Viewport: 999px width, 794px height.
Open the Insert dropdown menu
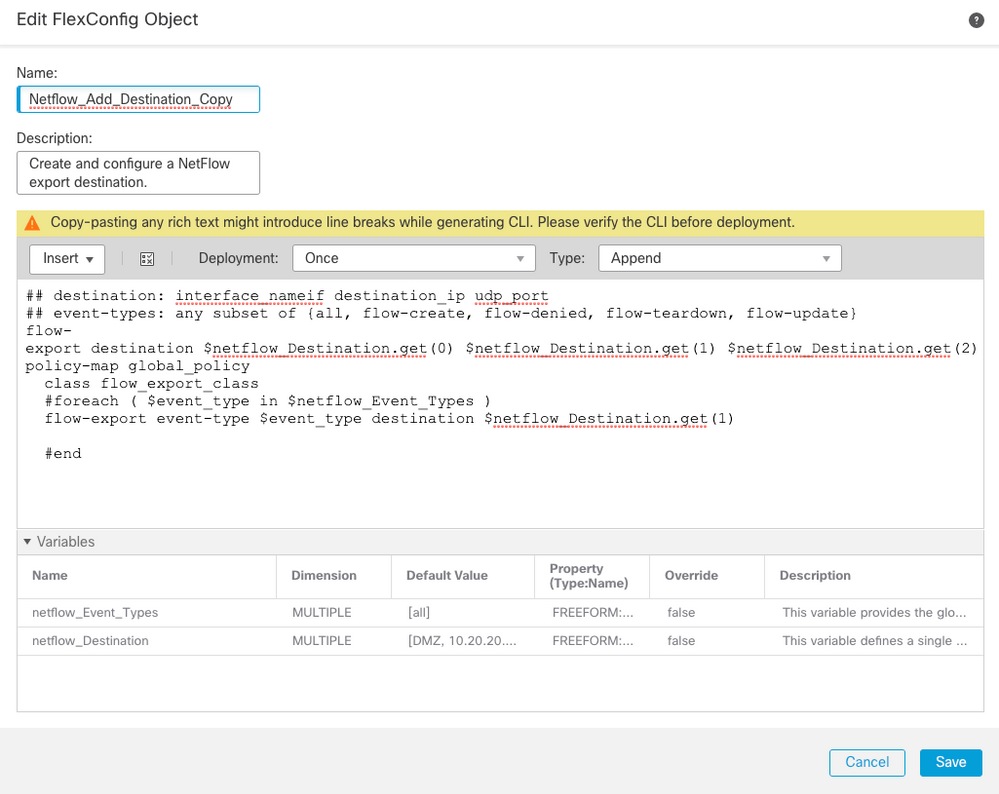coord(66,258)
